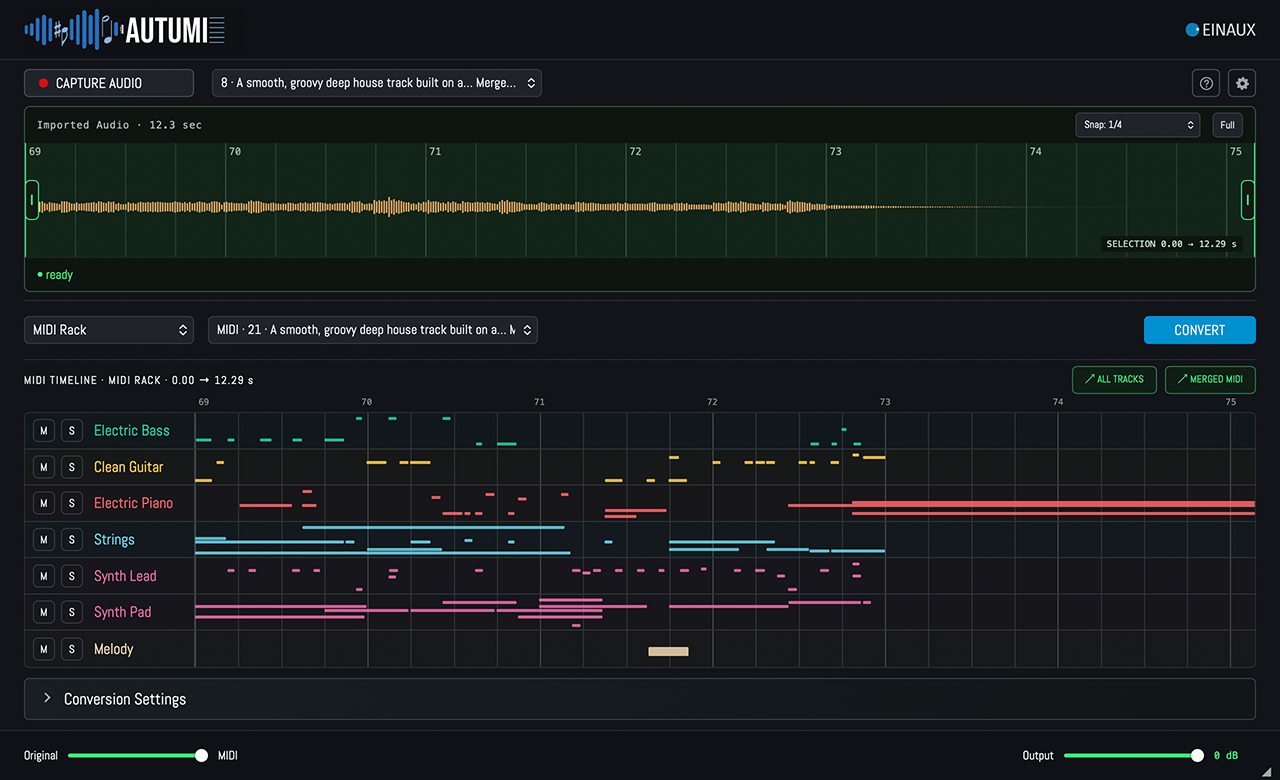Solo the Melody track

pyautogui.click(x=72, y=649)
